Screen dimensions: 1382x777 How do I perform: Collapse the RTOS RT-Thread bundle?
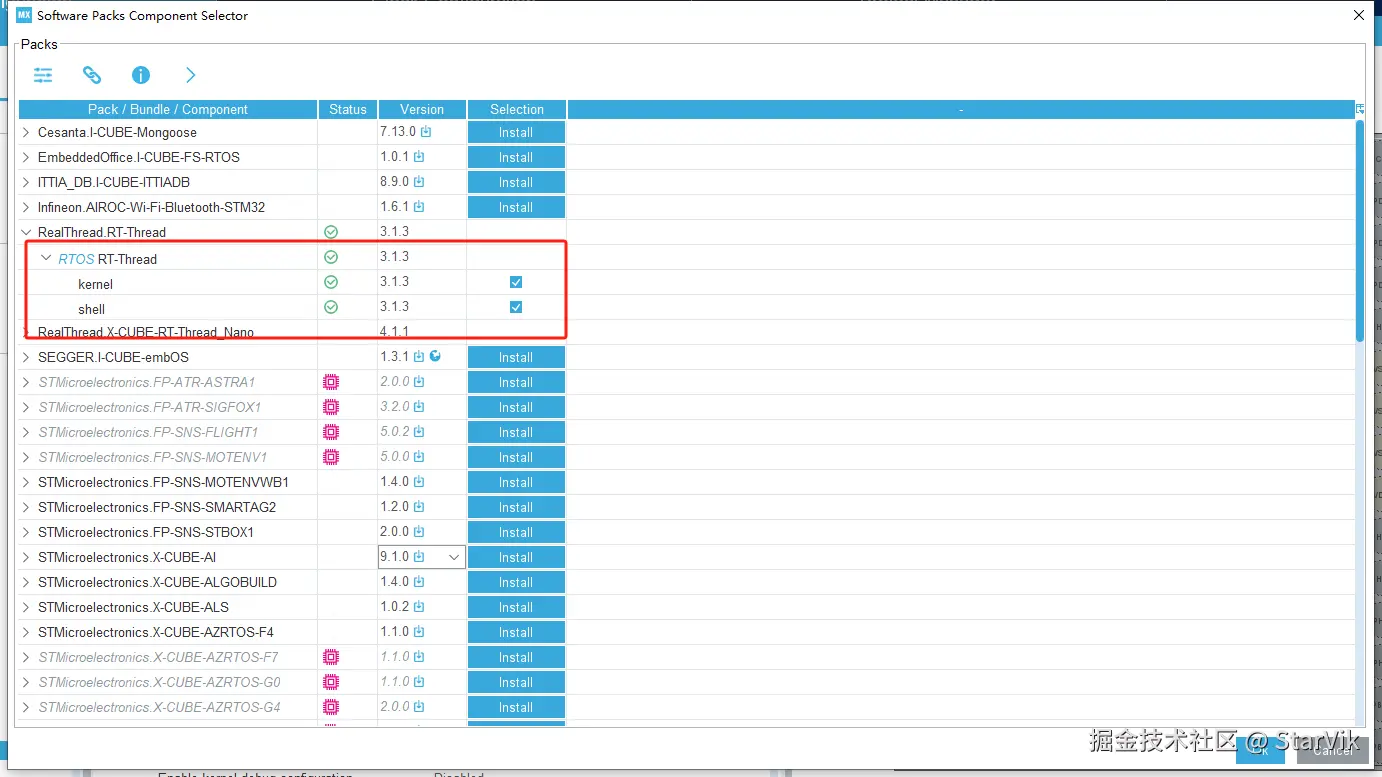46,258
